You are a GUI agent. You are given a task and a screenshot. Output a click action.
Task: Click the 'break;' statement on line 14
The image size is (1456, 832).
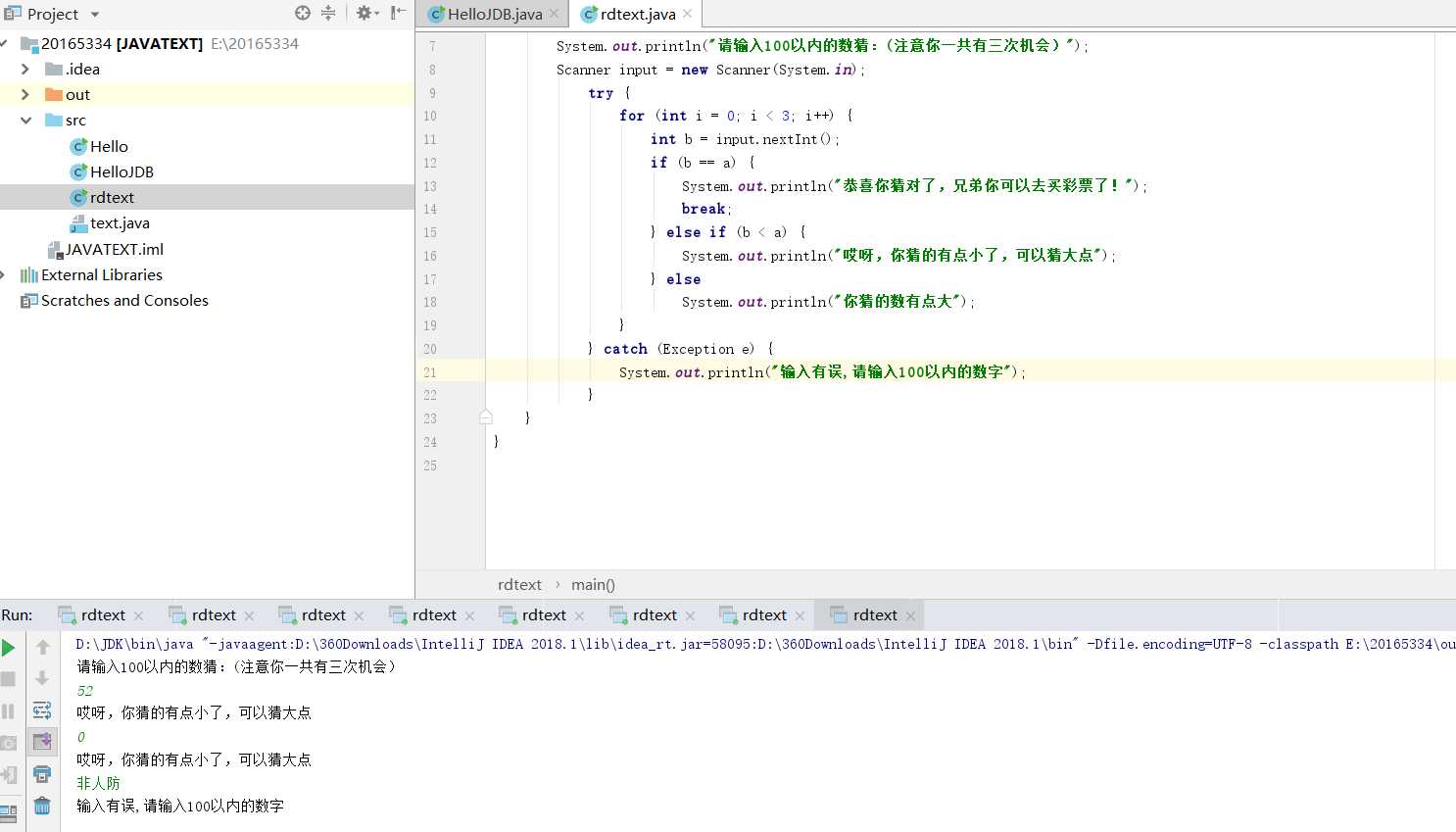pyautogui.click(x=706, y=209)
